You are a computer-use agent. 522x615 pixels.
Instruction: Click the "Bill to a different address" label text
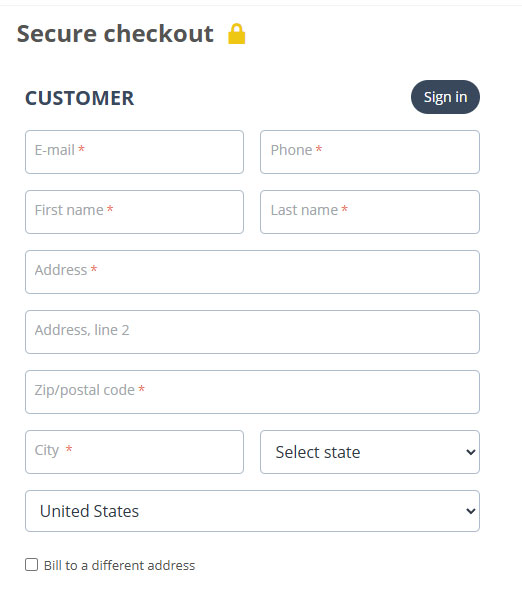[x=119, y=566]
